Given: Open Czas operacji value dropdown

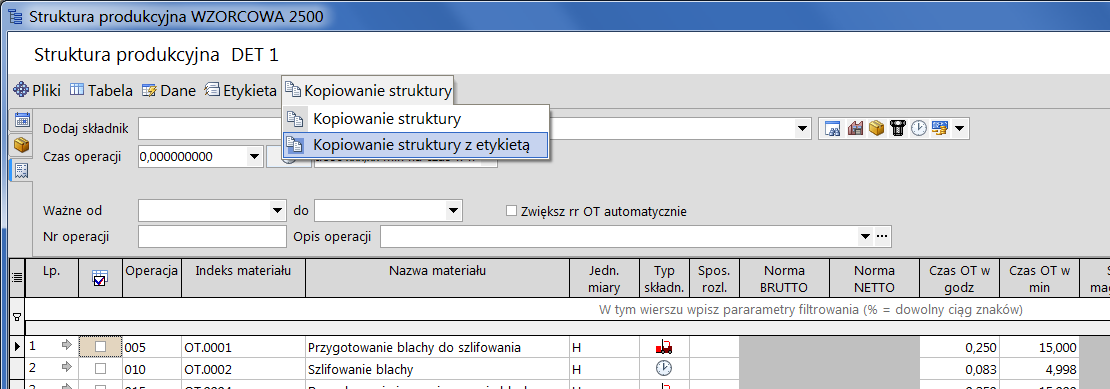Looking at the screenshot, I should (x=254, y=156).
